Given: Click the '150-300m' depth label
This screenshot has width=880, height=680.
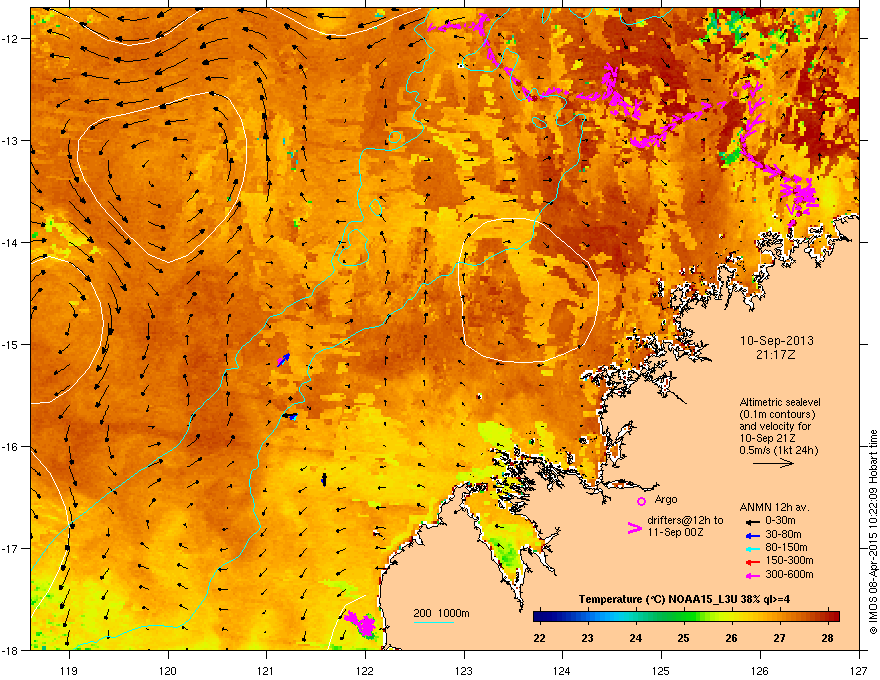Looking at the screenshot, I should pyautogui.click(x=789, y=560).
